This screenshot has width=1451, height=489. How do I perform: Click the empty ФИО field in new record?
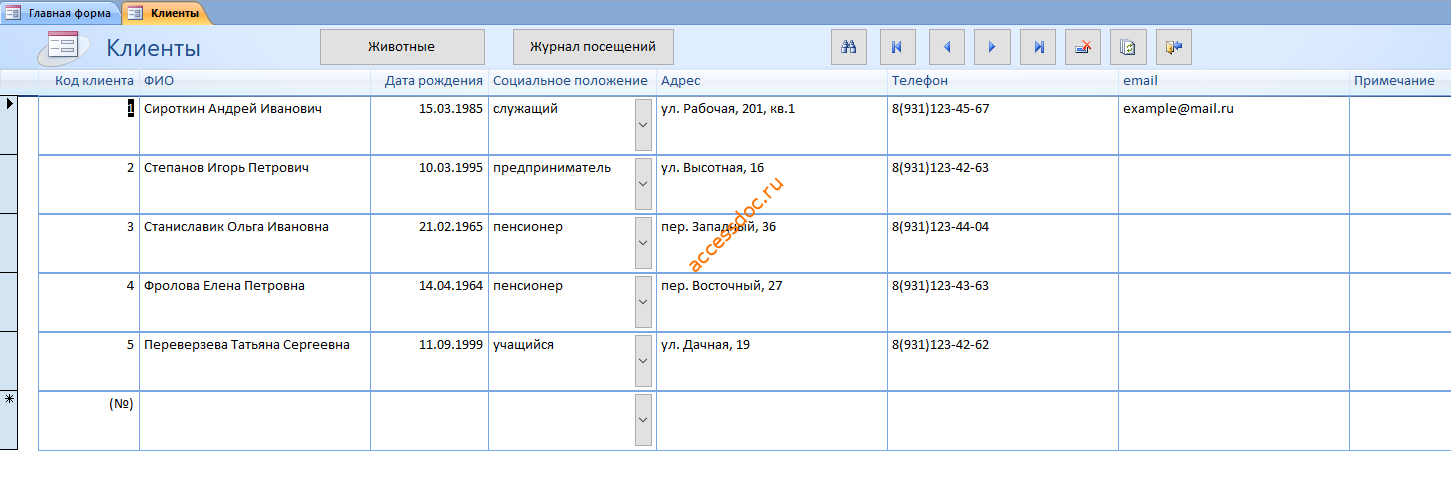tap(254, 420)
